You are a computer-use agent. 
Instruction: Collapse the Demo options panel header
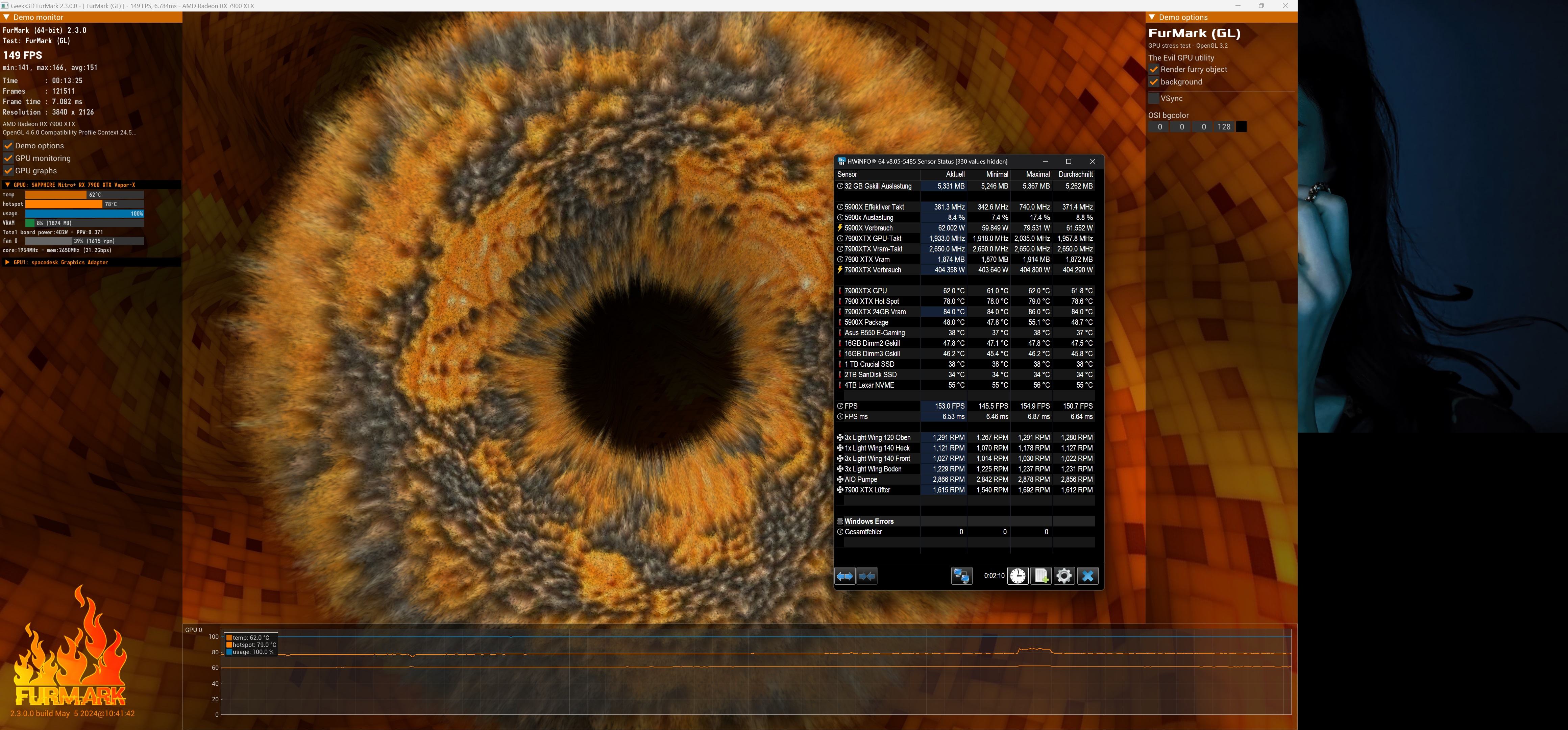pyautogui.click(x=1152, y=17)
